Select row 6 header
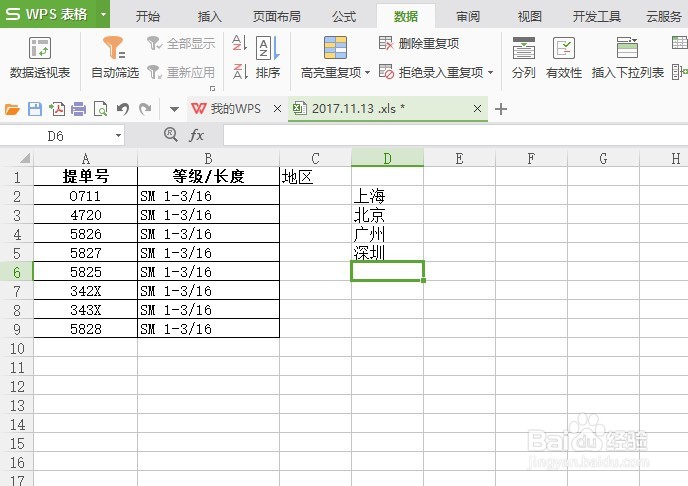 [x=17, y=272]
